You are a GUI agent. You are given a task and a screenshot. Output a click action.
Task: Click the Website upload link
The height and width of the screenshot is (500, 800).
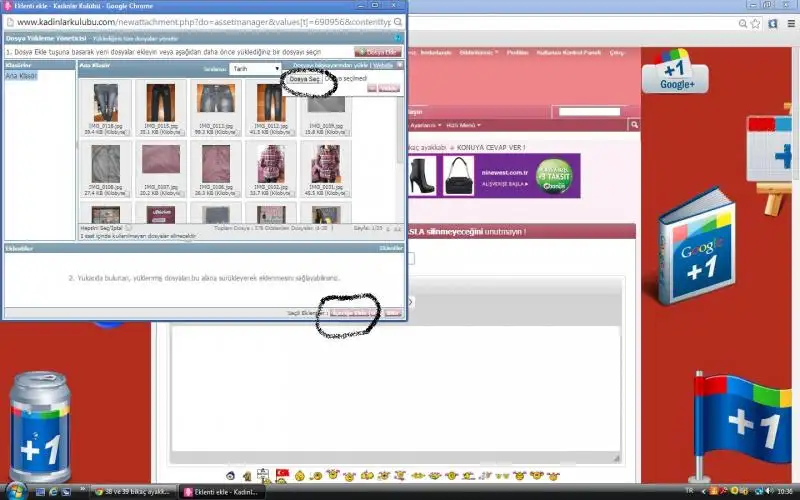click(382, 64)
